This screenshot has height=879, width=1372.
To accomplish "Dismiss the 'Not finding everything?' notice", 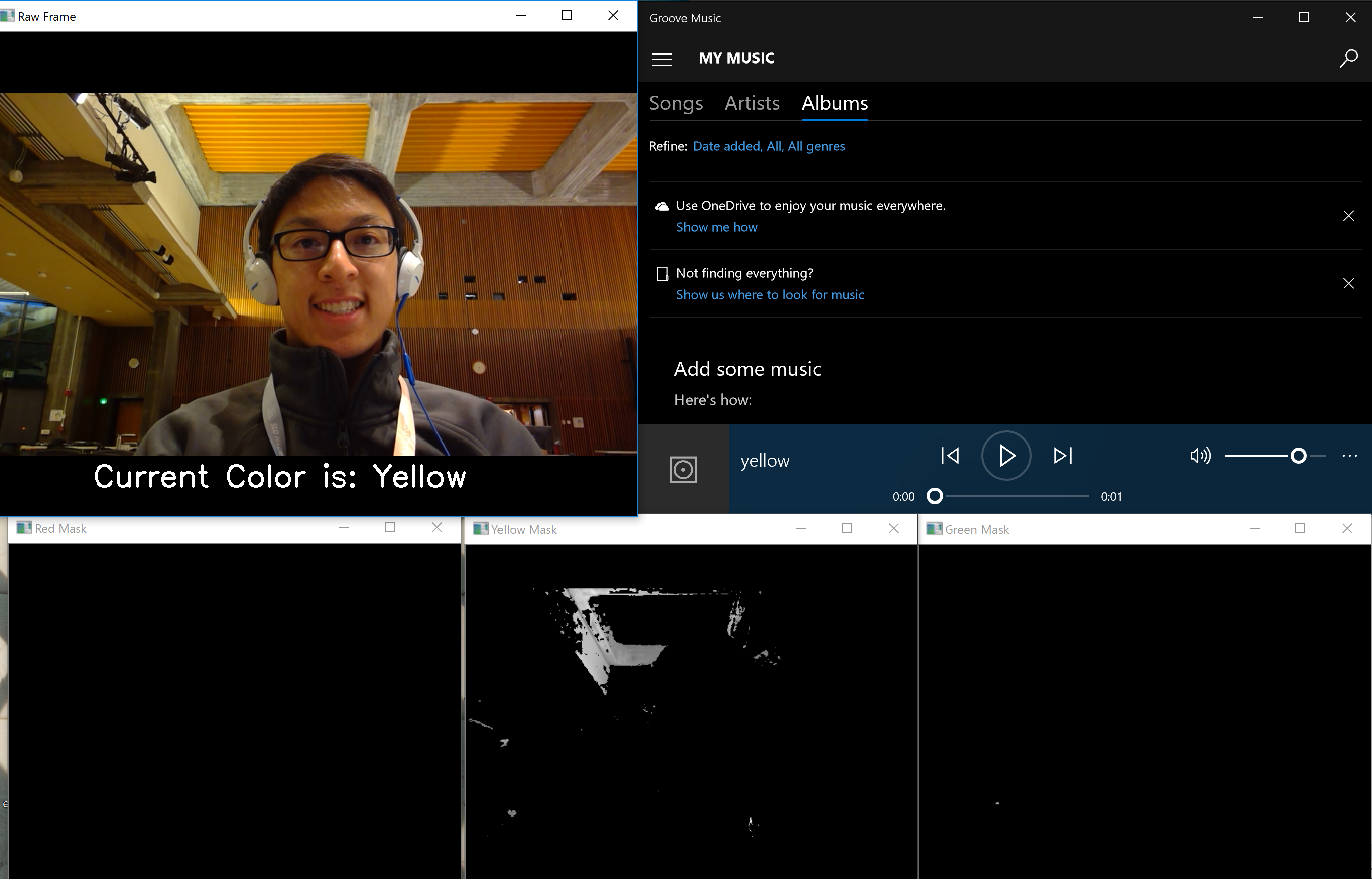I will (1348, 284).
